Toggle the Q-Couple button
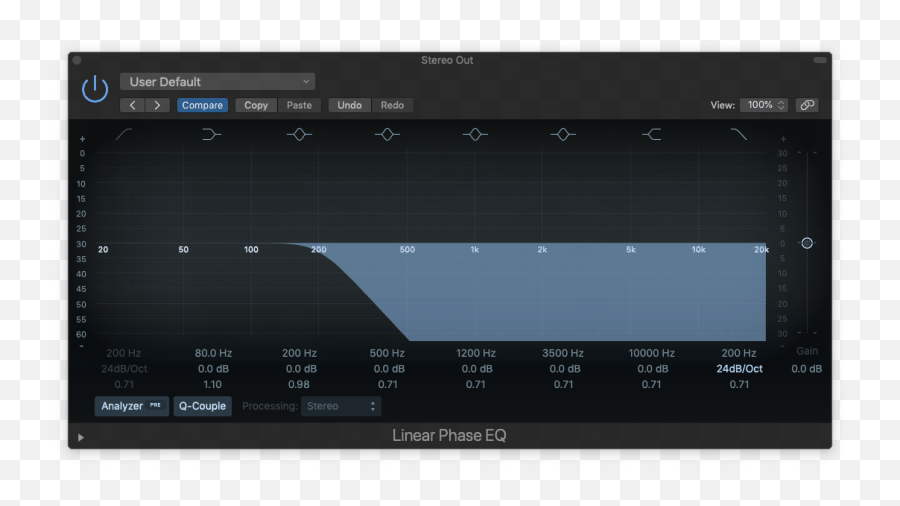The image size is (900, 506). [203, 406]
